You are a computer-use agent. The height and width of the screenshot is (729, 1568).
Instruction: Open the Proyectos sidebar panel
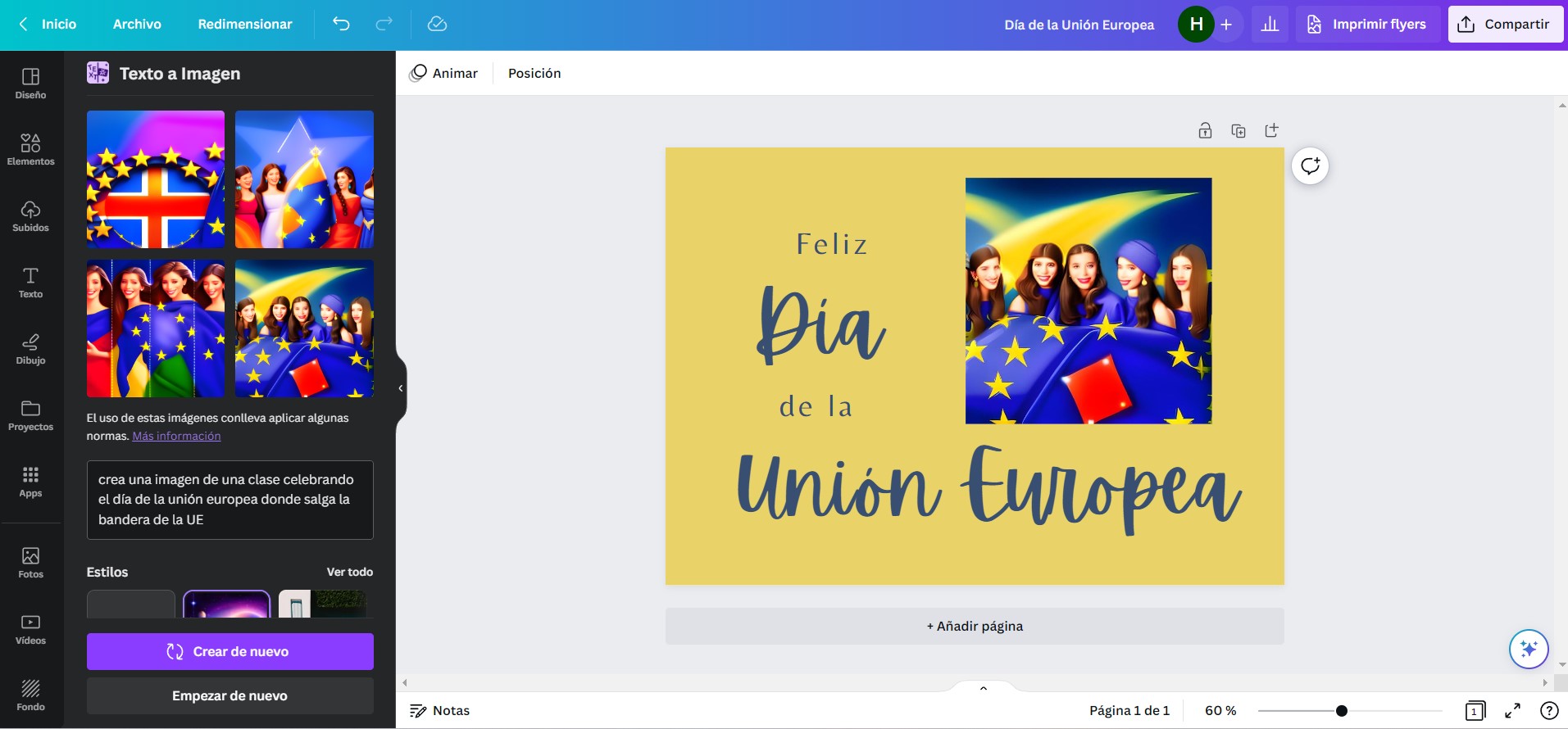point(30,415)
